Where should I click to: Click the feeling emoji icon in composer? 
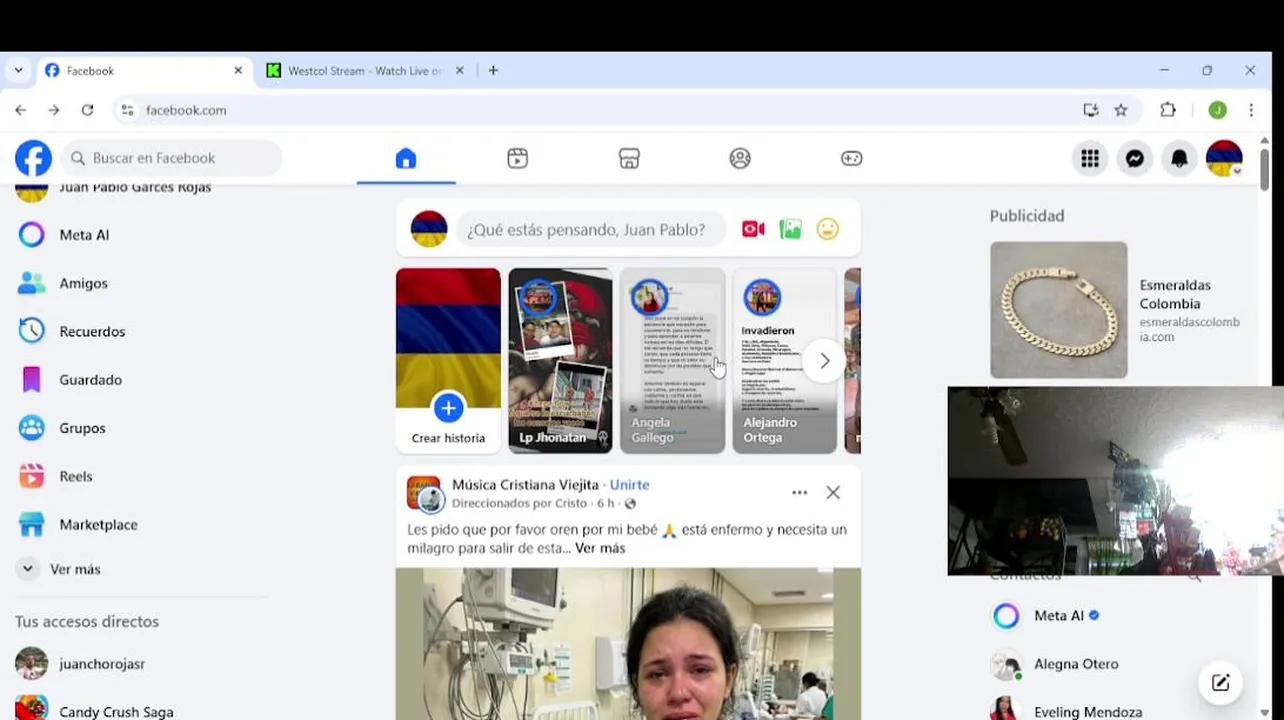tap(827, 229)
